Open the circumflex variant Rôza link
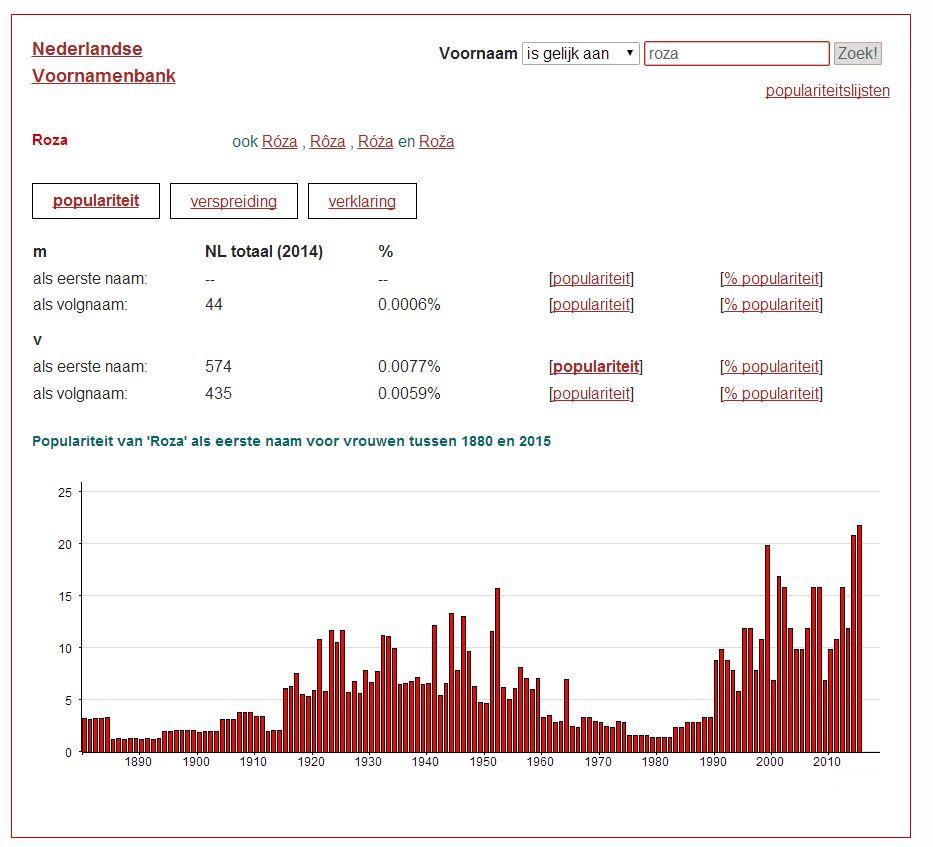 tap(327, 142)
